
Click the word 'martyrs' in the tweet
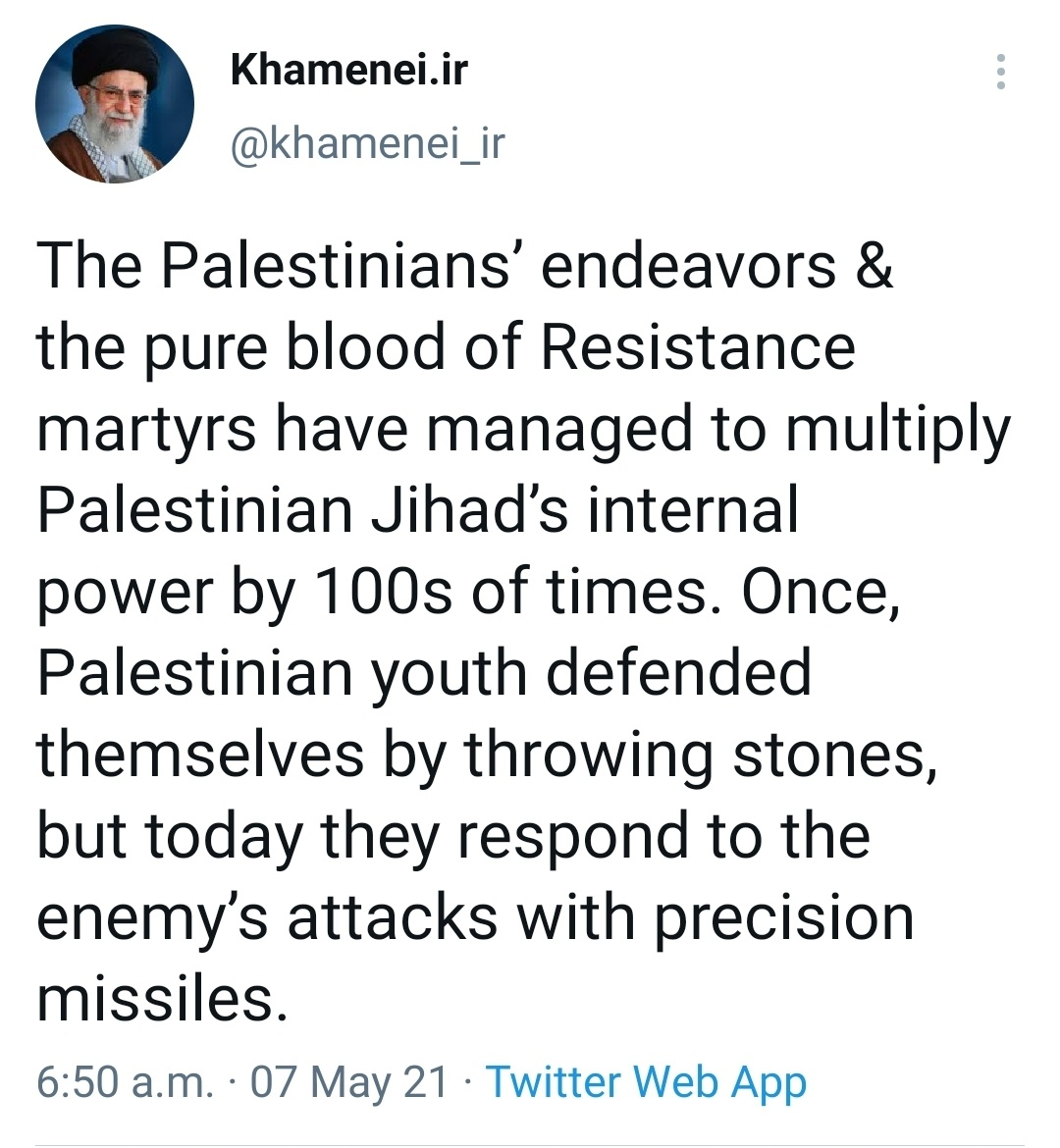[146, 430]
